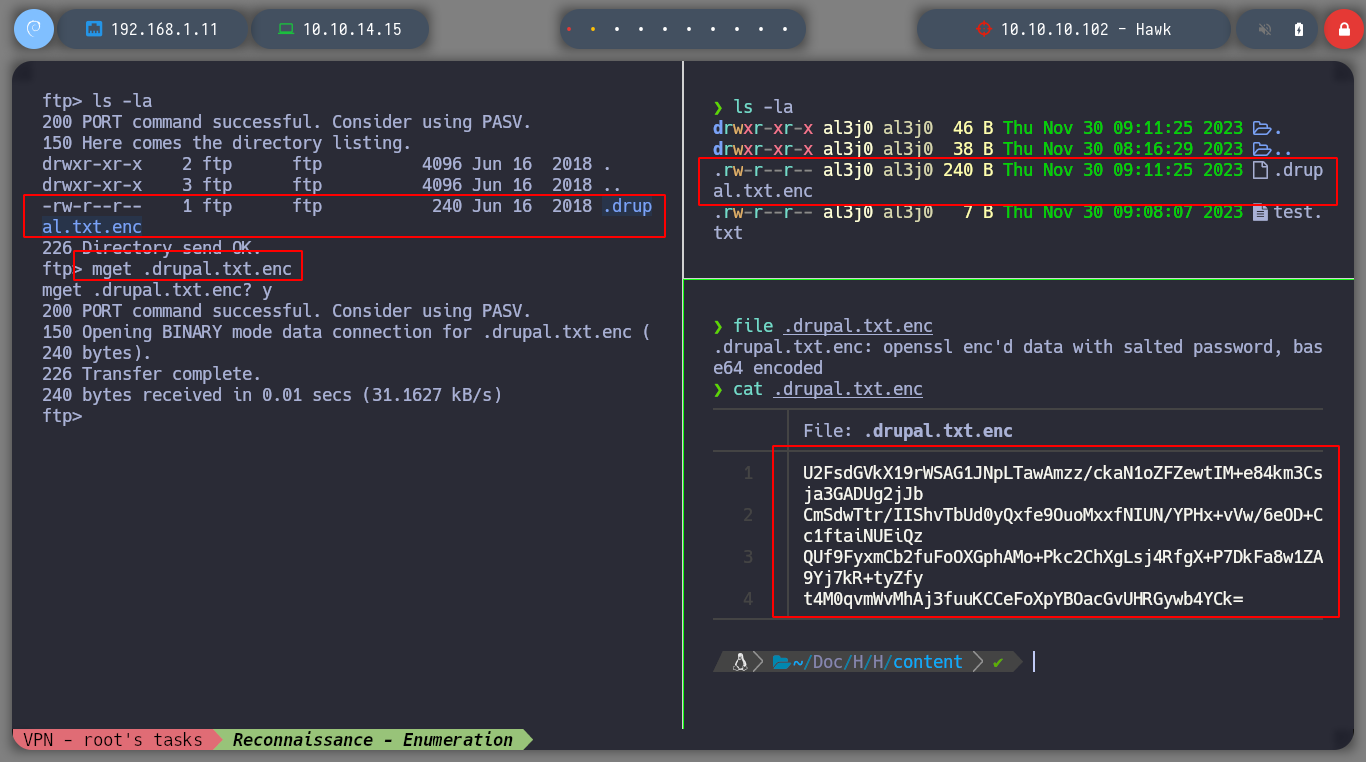Image resolution: width=1366 pixels, height=762 pixels.
Task: Click the ~/Doc/H/H/content prompt path
Action: click(877, 662)
